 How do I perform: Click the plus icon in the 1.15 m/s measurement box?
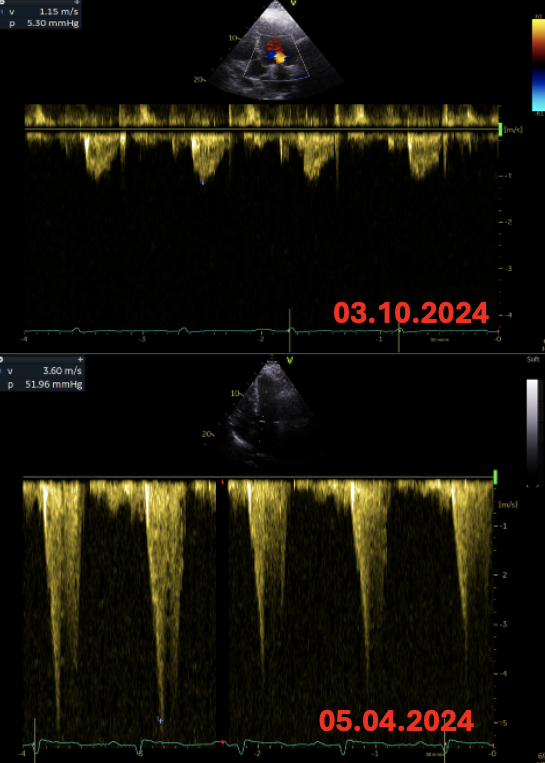click(76, 1)
